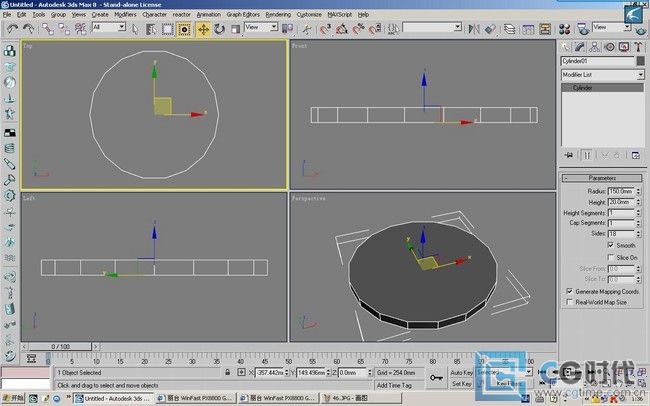Click the Set Key button
This screenshot has height=406, width=650.
[x=461, y=384]
